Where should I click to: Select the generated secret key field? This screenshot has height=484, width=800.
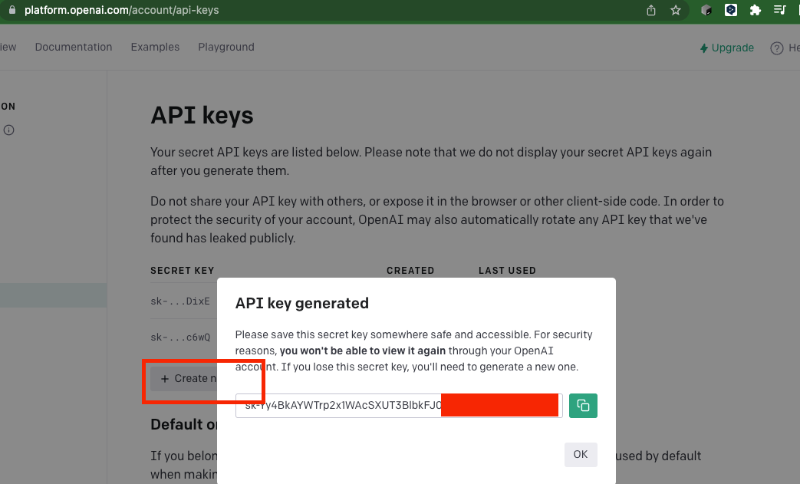pyautogui.click(x=398, y=405)
